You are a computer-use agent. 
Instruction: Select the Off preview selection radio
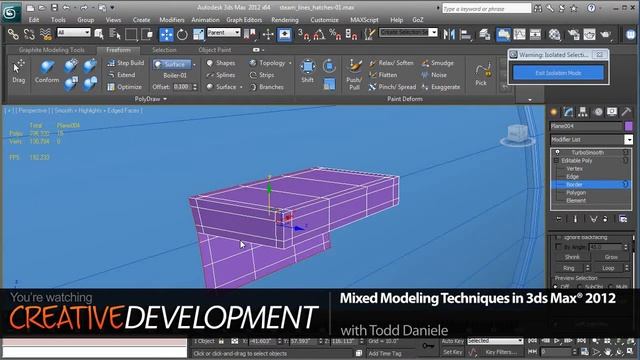[x=556, y=287]
